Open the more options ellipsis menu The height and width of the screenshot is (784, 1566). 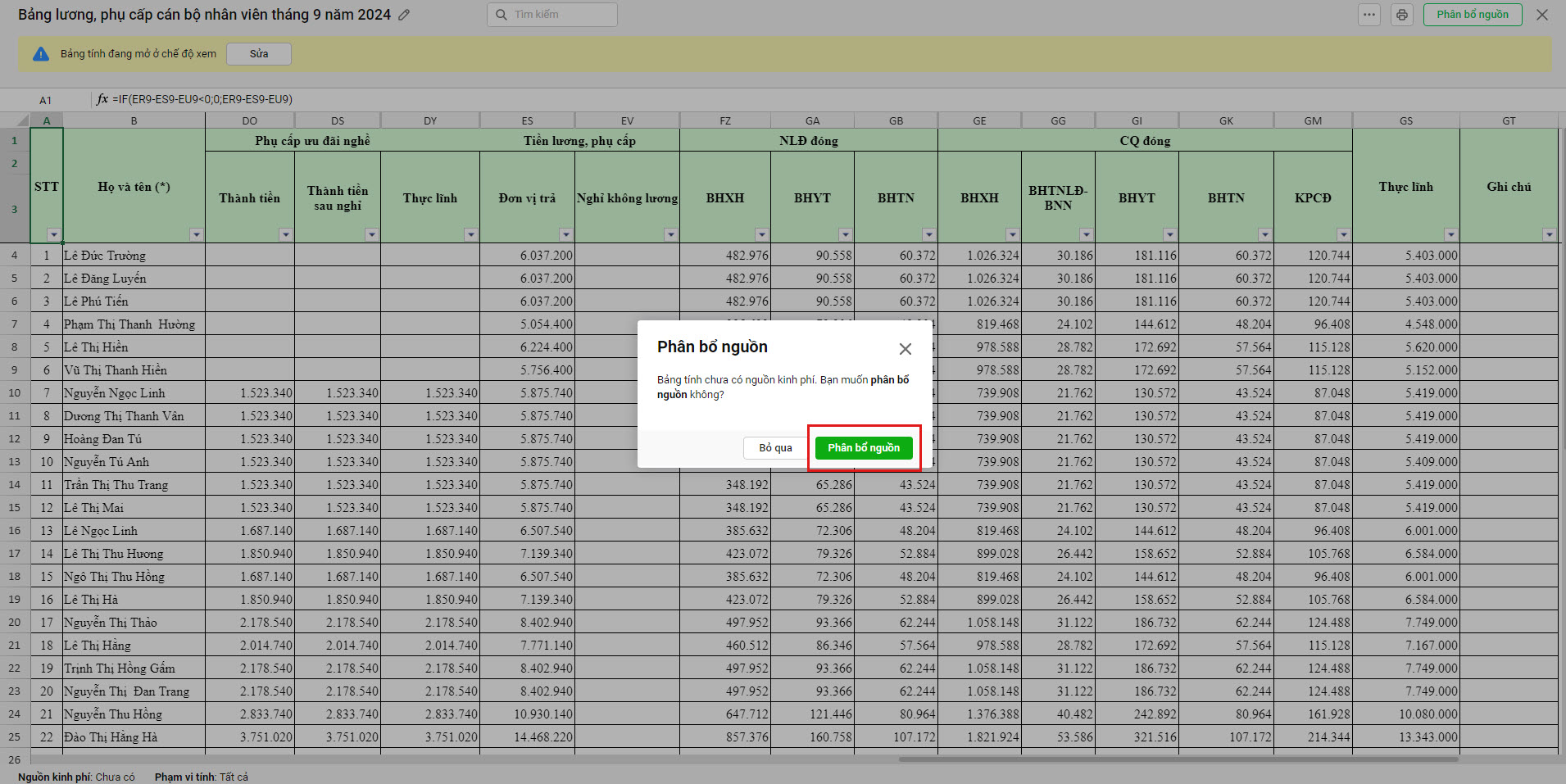1369,15
